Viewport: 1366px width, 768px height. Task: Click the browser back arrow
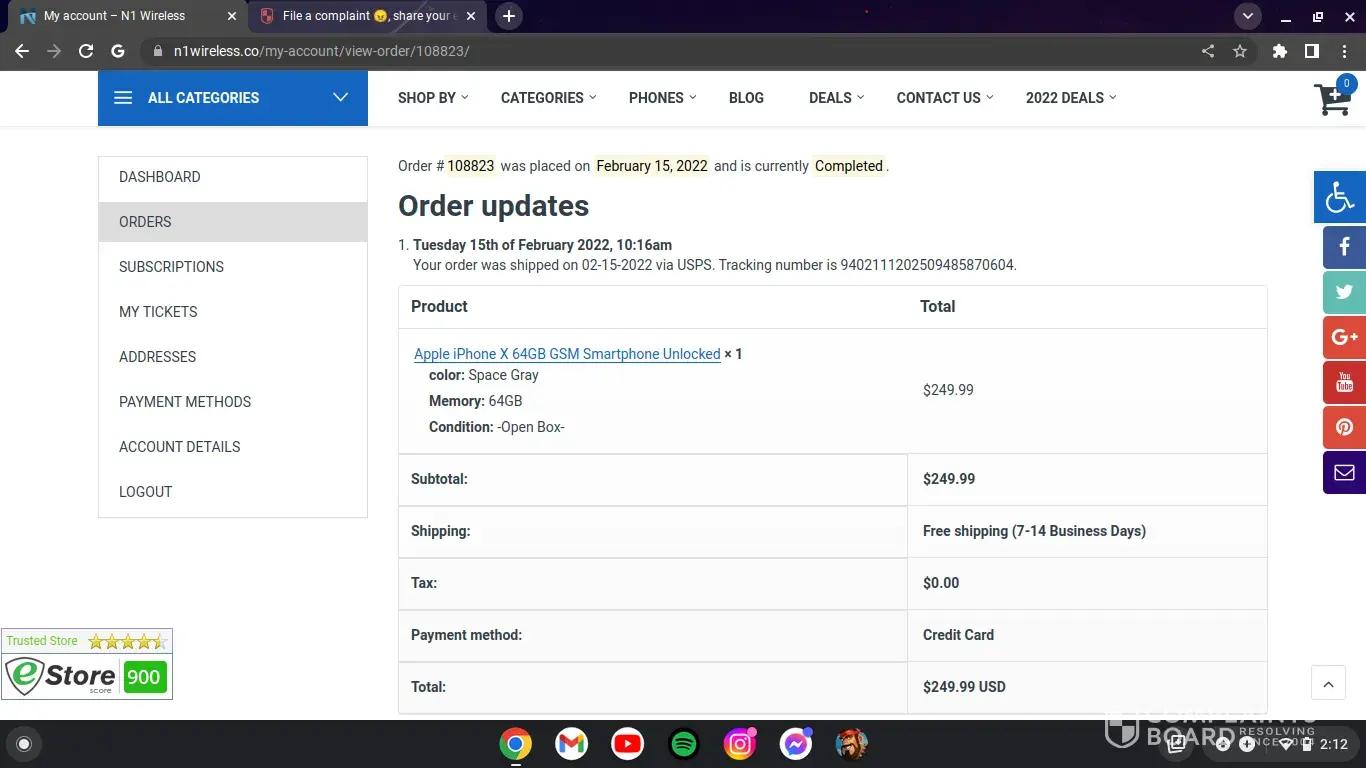coord(22,51)
